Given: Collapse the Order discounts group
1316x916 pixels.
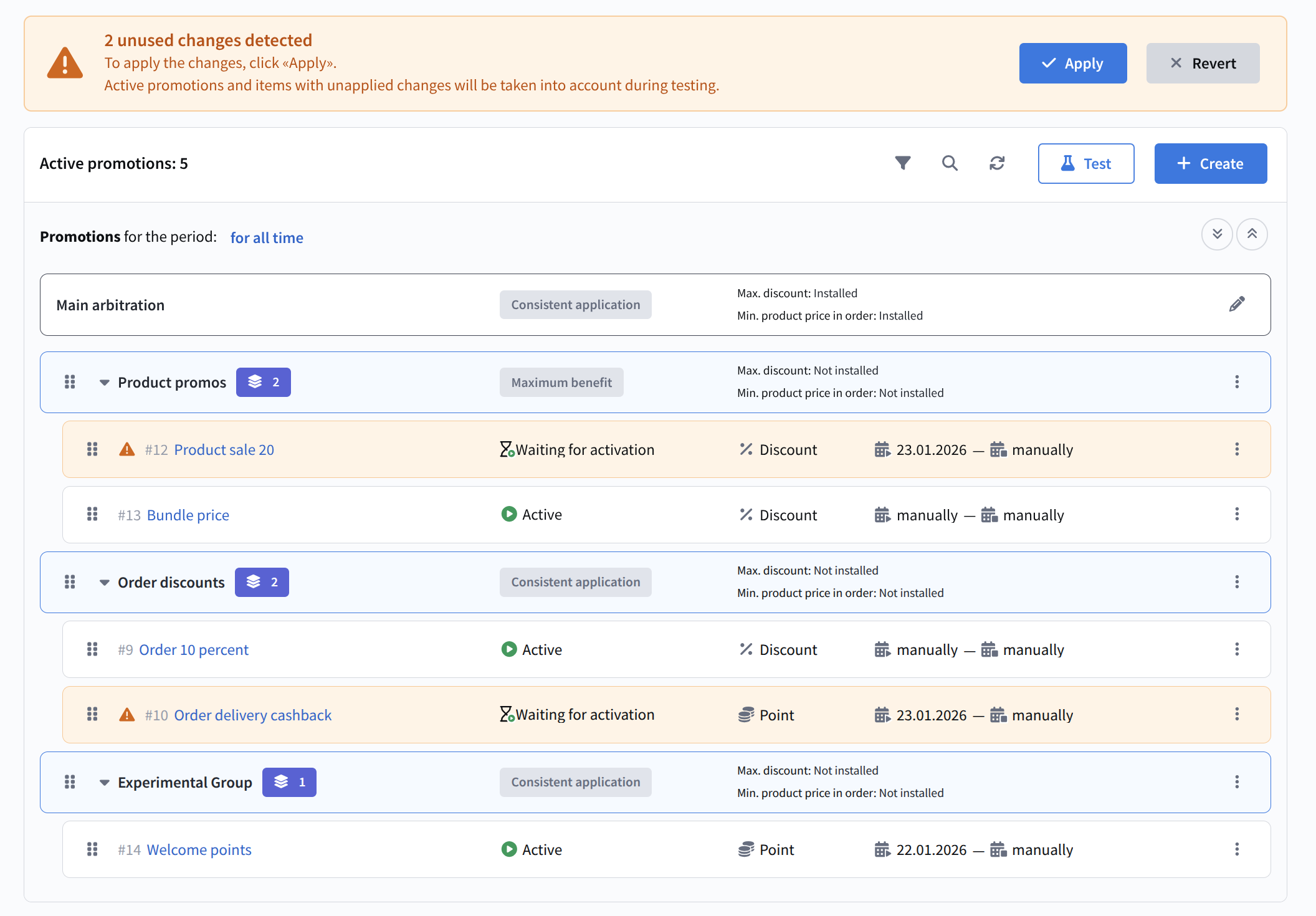Looking at the screenshot, I should pos(104,583).
